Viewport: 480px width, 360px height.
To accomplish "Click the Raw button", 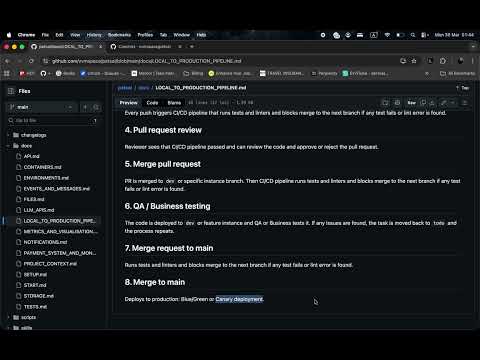I will pos(412,103).
